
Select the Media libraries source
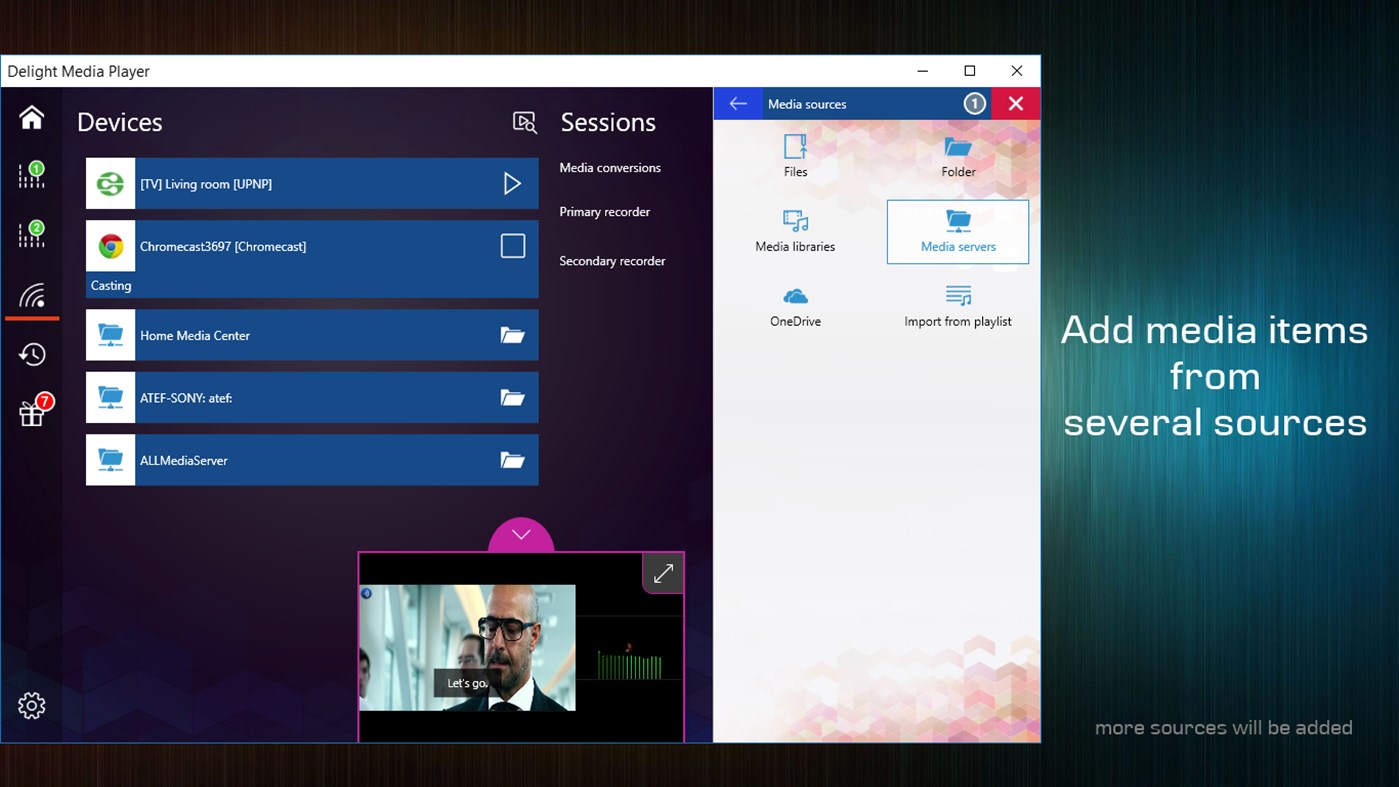point(794,230)
